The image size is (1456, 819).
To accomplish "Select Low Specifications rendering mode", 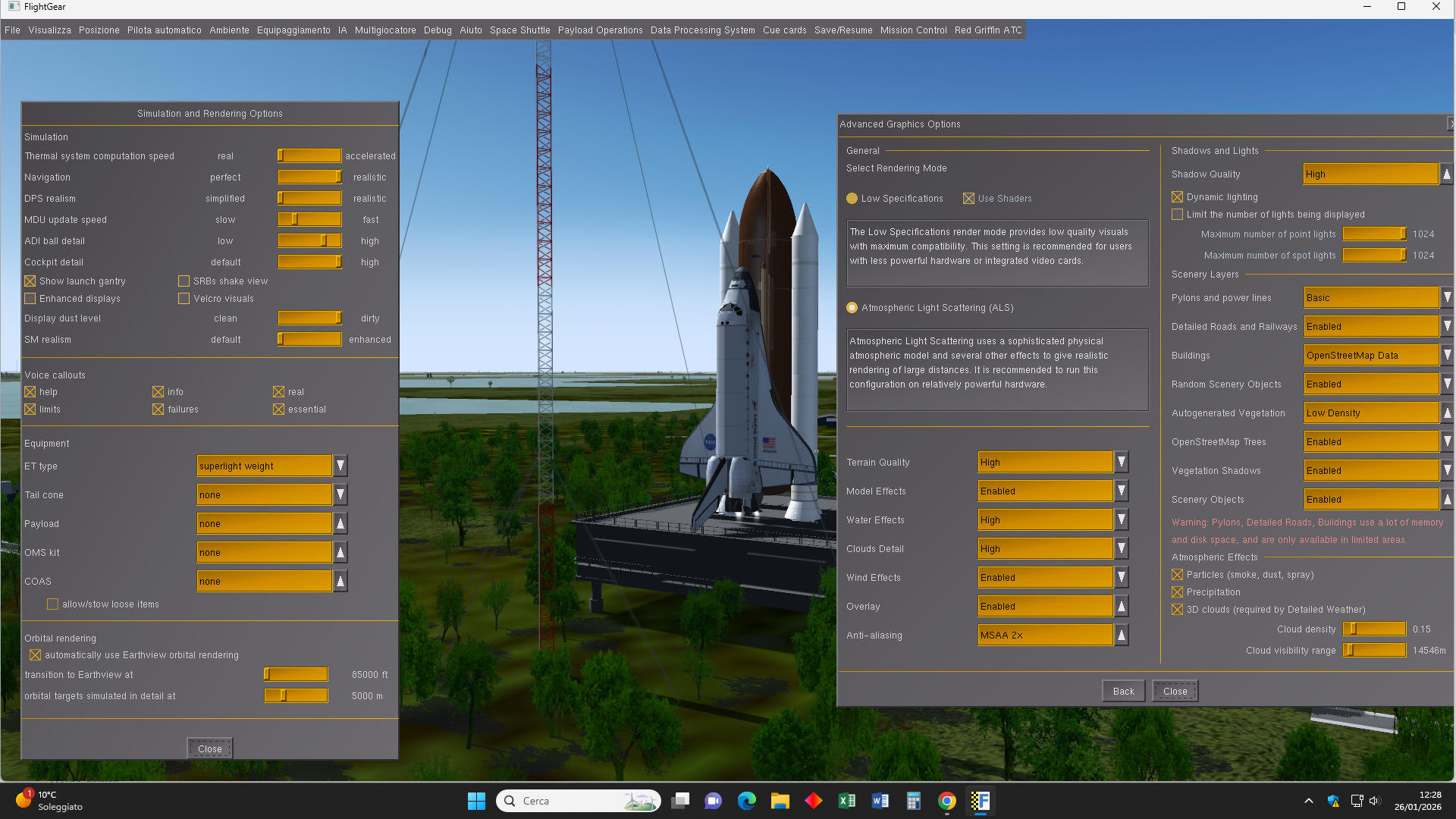I will [x=852, y=199].
